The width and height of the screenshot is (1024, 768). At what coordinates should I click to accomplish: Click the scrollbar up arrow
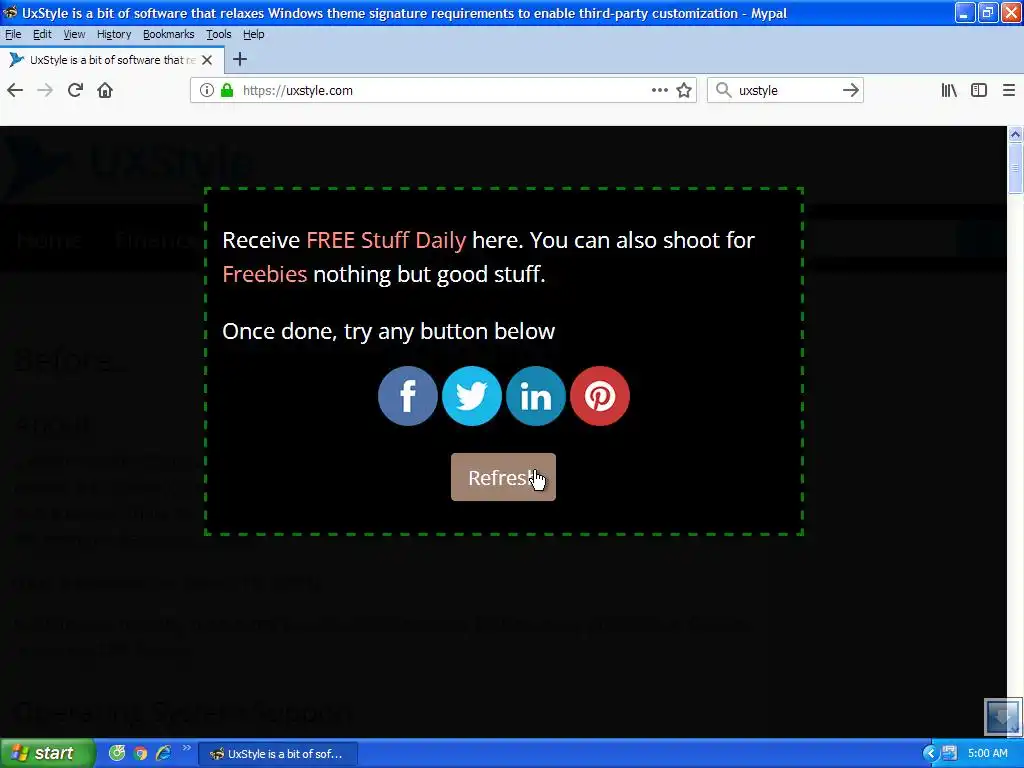[1015, 135]
